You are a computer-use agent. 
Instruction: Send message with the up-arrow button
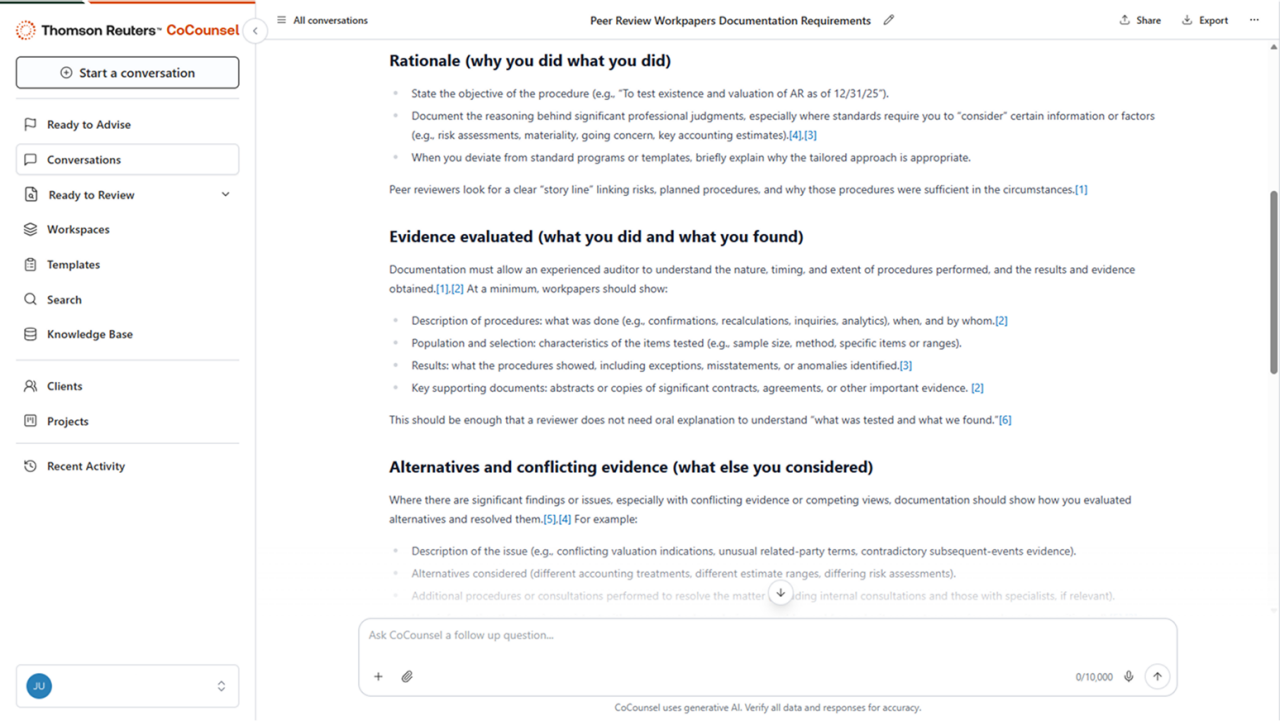(1157, 677)
